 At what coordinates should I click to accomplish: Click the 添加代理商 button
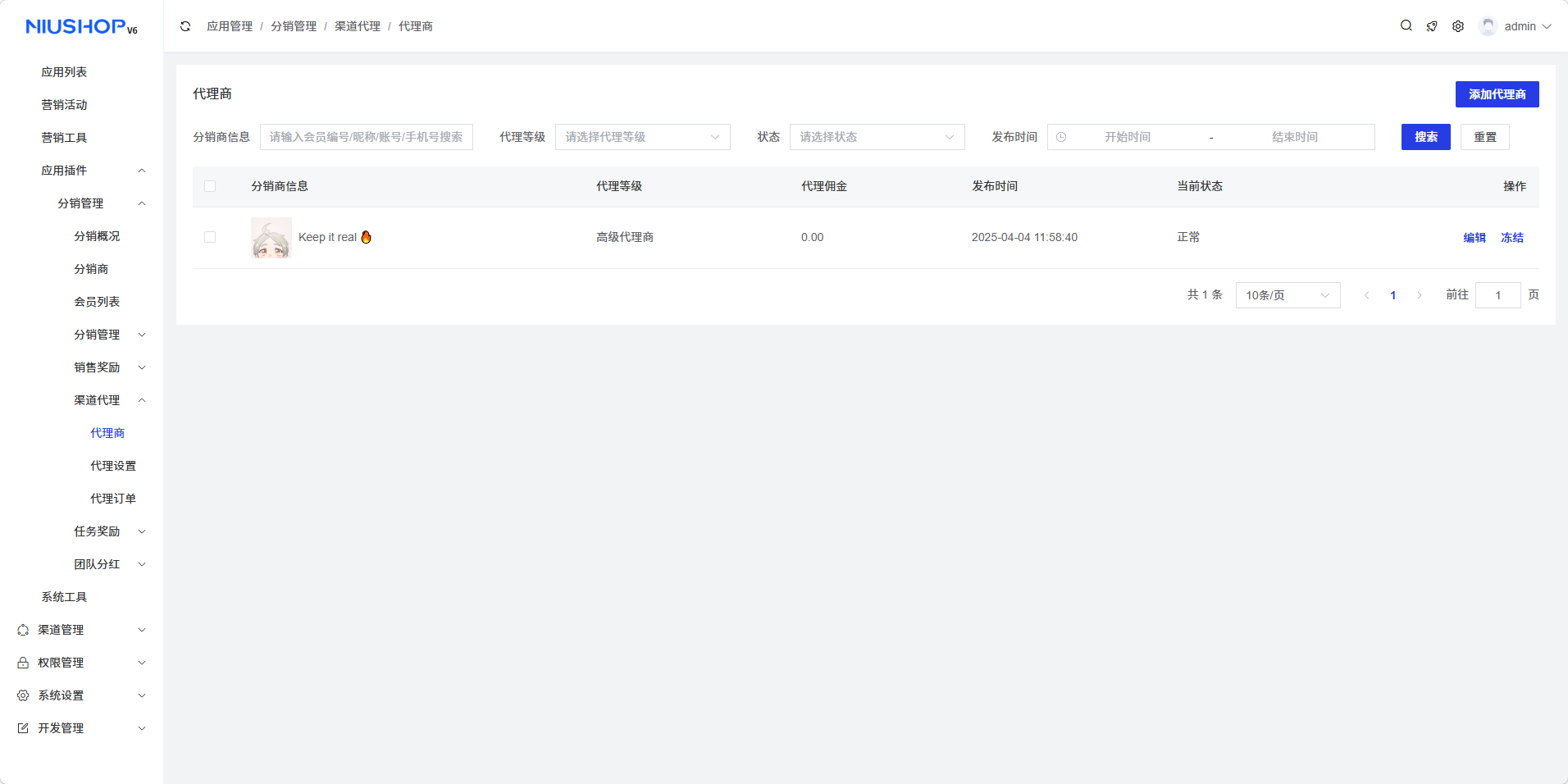pos(1497,94)
